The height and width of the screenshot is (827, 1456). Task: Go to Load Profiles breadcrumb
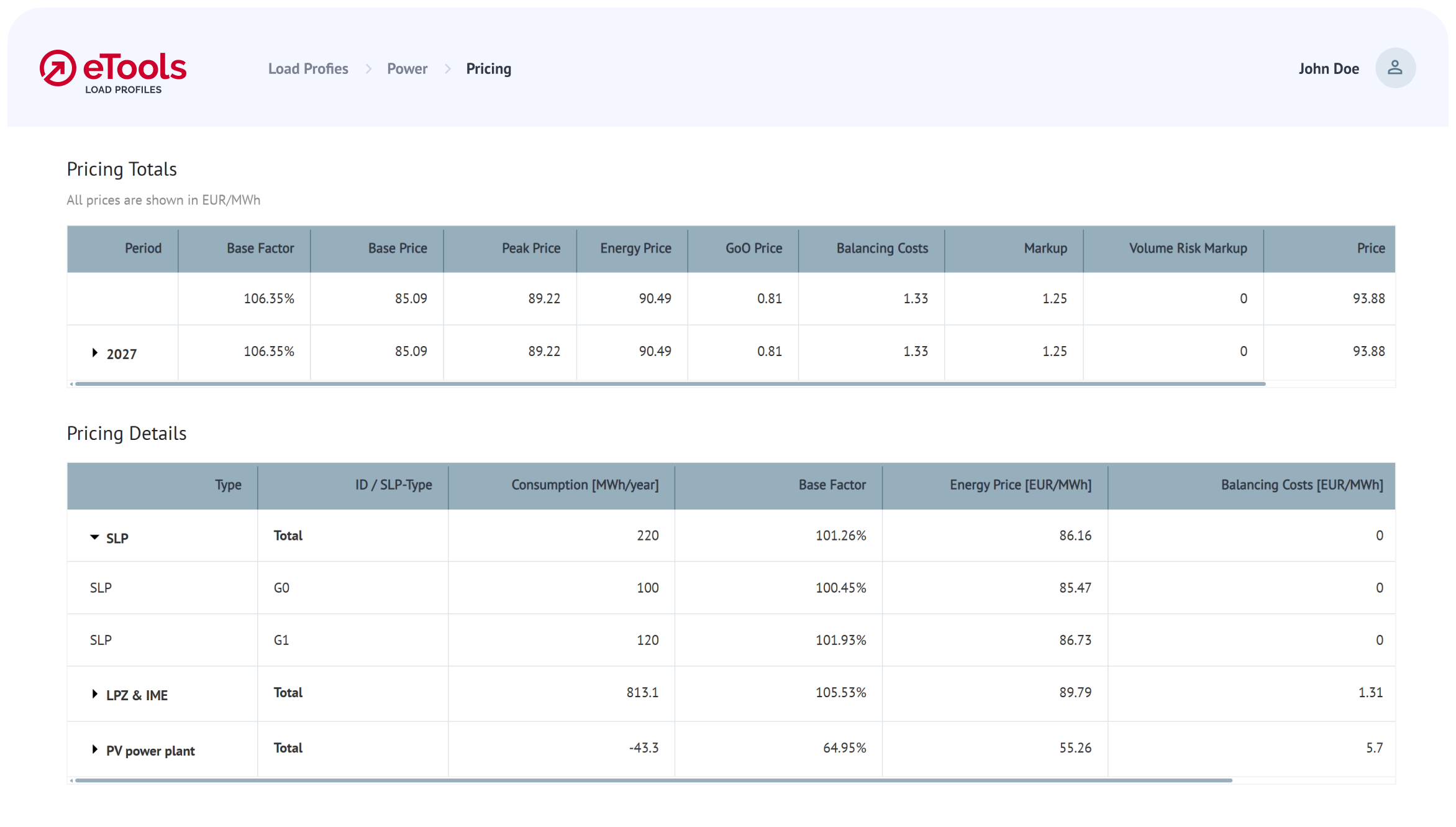point(308,69)
